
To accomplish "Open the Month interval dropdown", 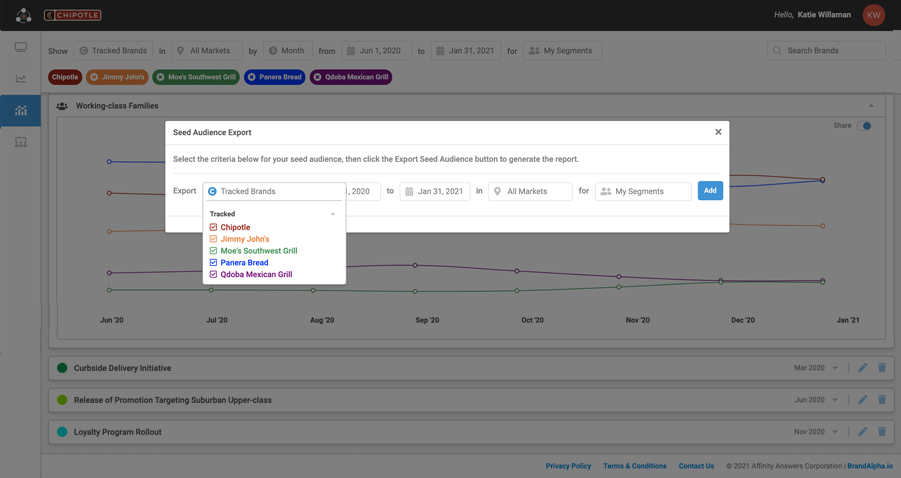I will coord(288,51).
